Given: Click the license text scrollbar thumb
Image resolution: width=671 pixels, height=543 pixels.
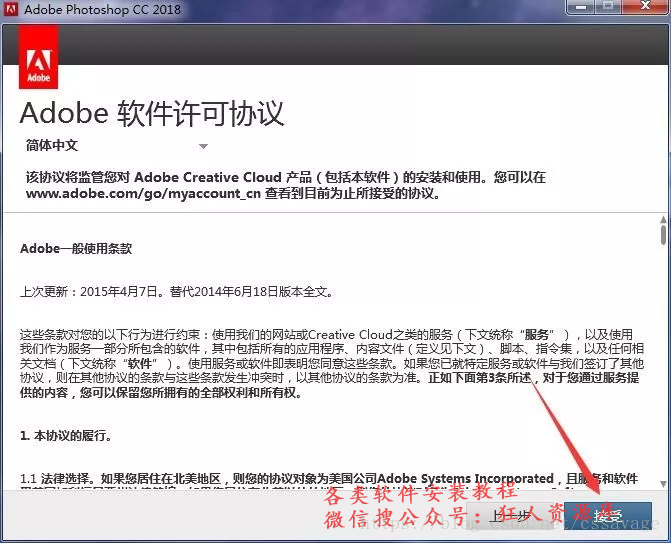Looking at the screenshot, I should click(663, 235).
